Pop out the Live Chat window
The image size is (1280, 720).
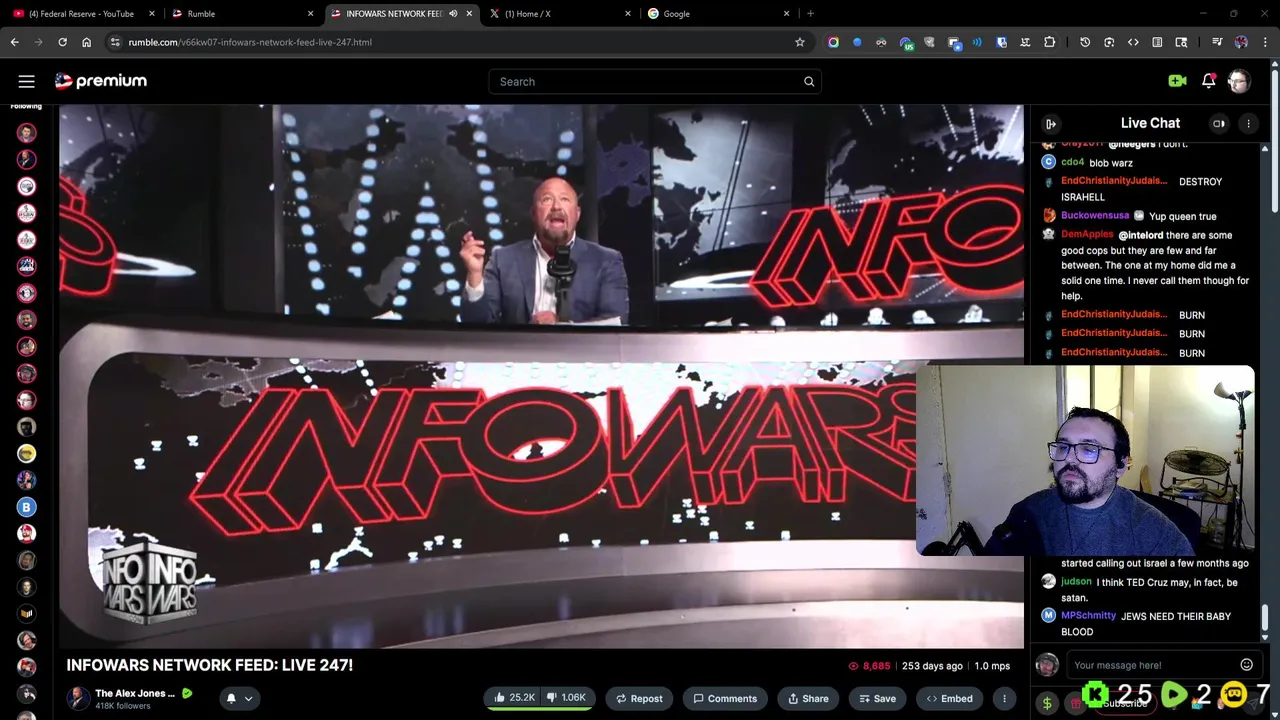[x=1219, y=123]
